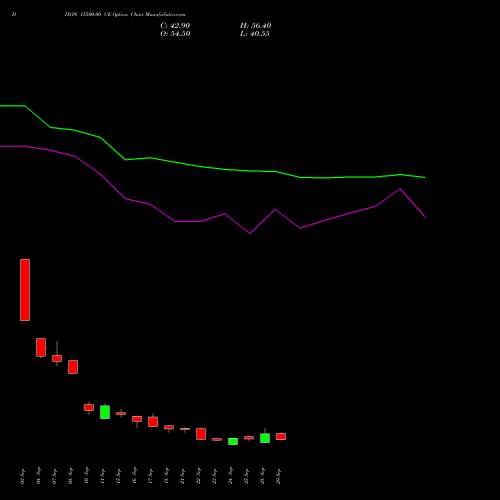This screenshot has width=500, height=500.
Task: Select the green candlestick above 24 Sep
Action: tap(233, 441)
